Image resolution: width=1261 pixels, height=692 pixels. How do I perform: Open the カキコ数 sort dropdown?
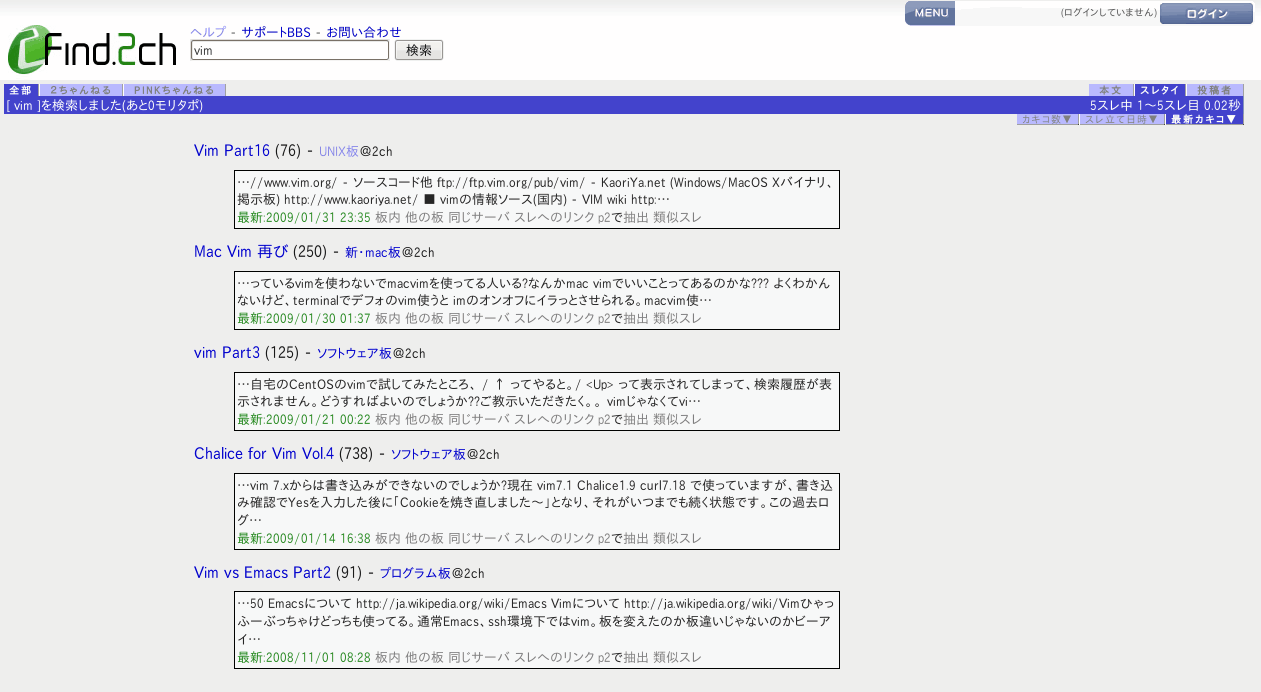(x=1047, y=117)
